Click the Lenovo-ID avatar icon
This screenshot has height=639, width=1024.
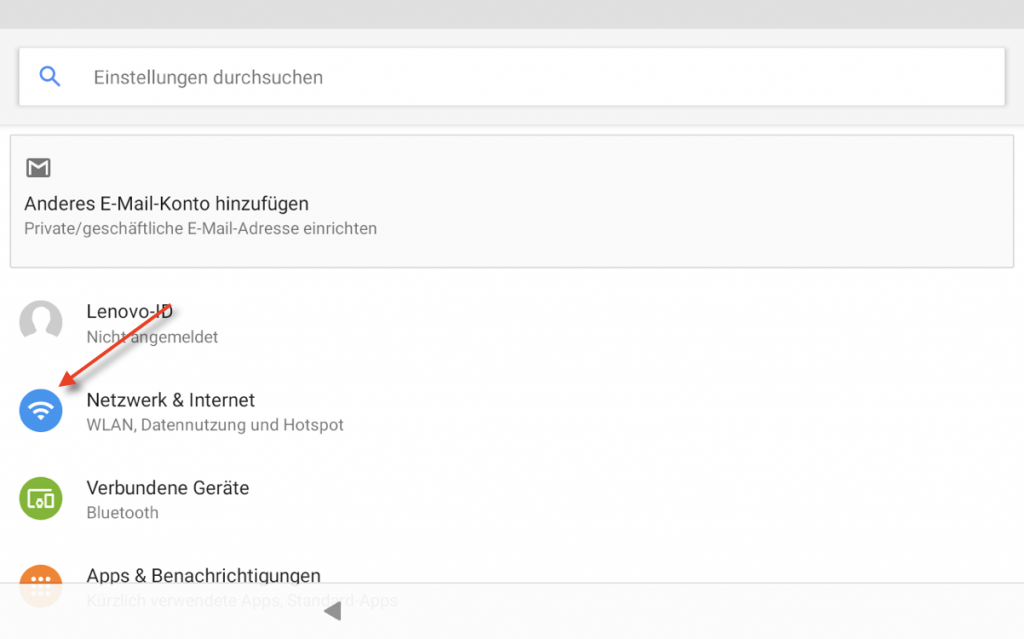41,322
